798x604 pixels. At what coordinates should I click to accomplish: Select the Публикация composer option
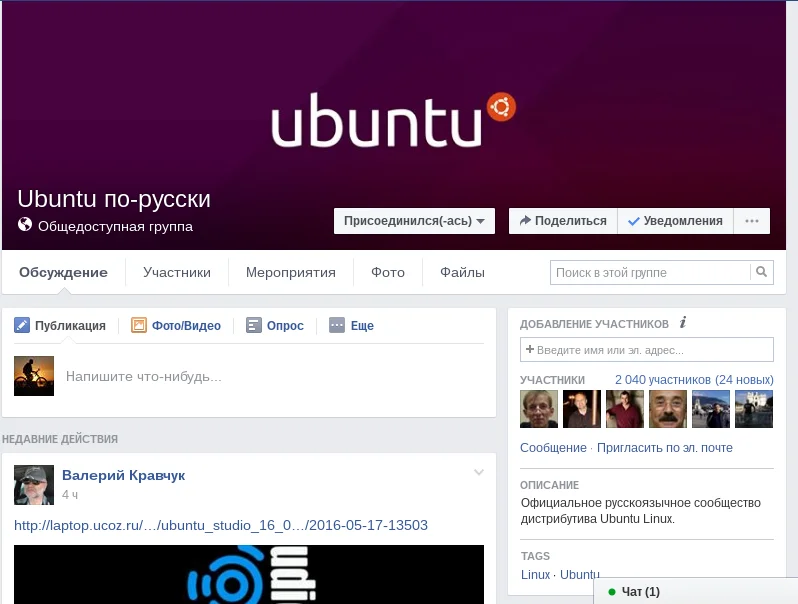point(60,325)
